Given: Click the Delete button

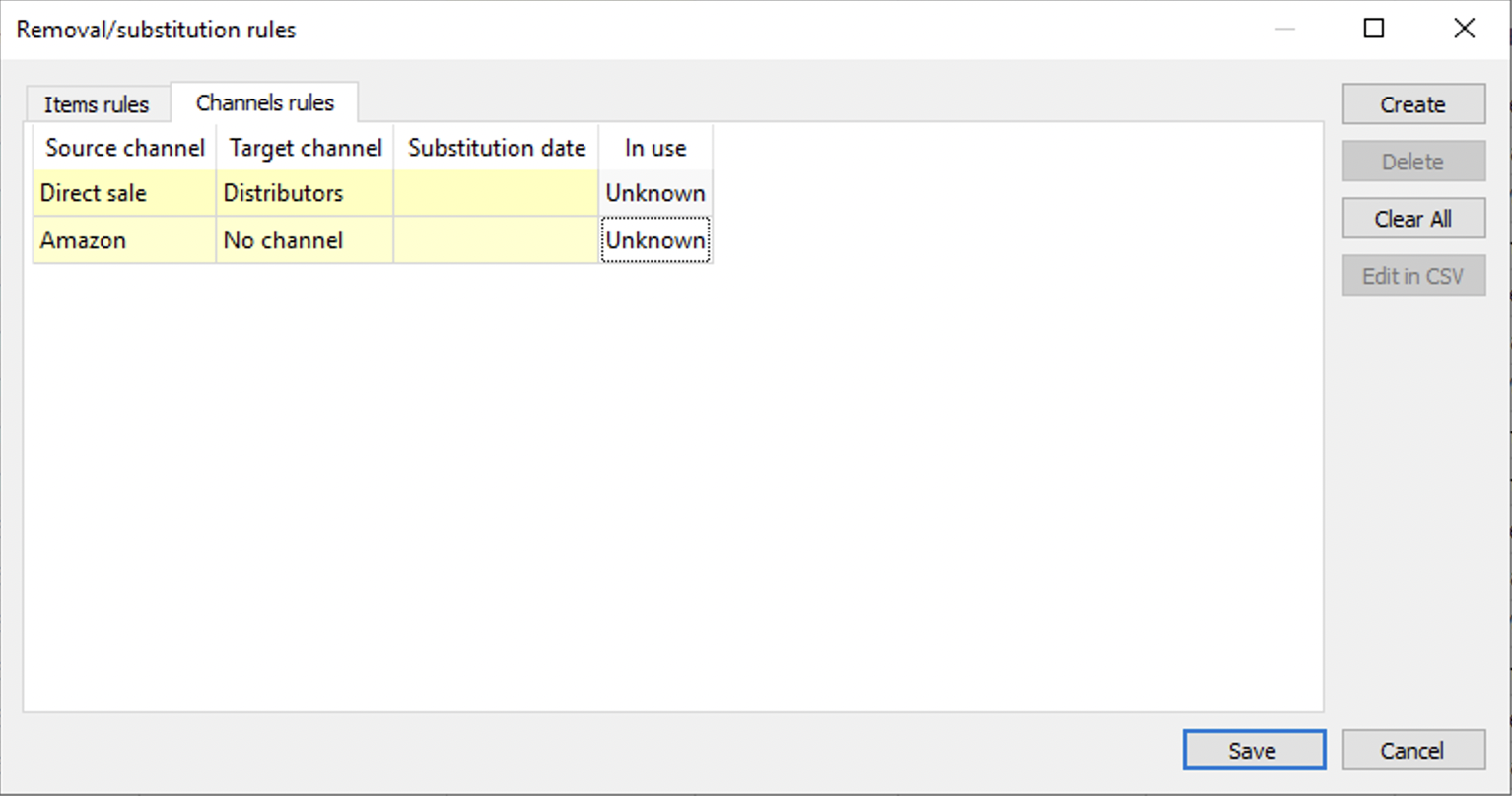Looking at the screenshot, I should [x=1412, y=162].
